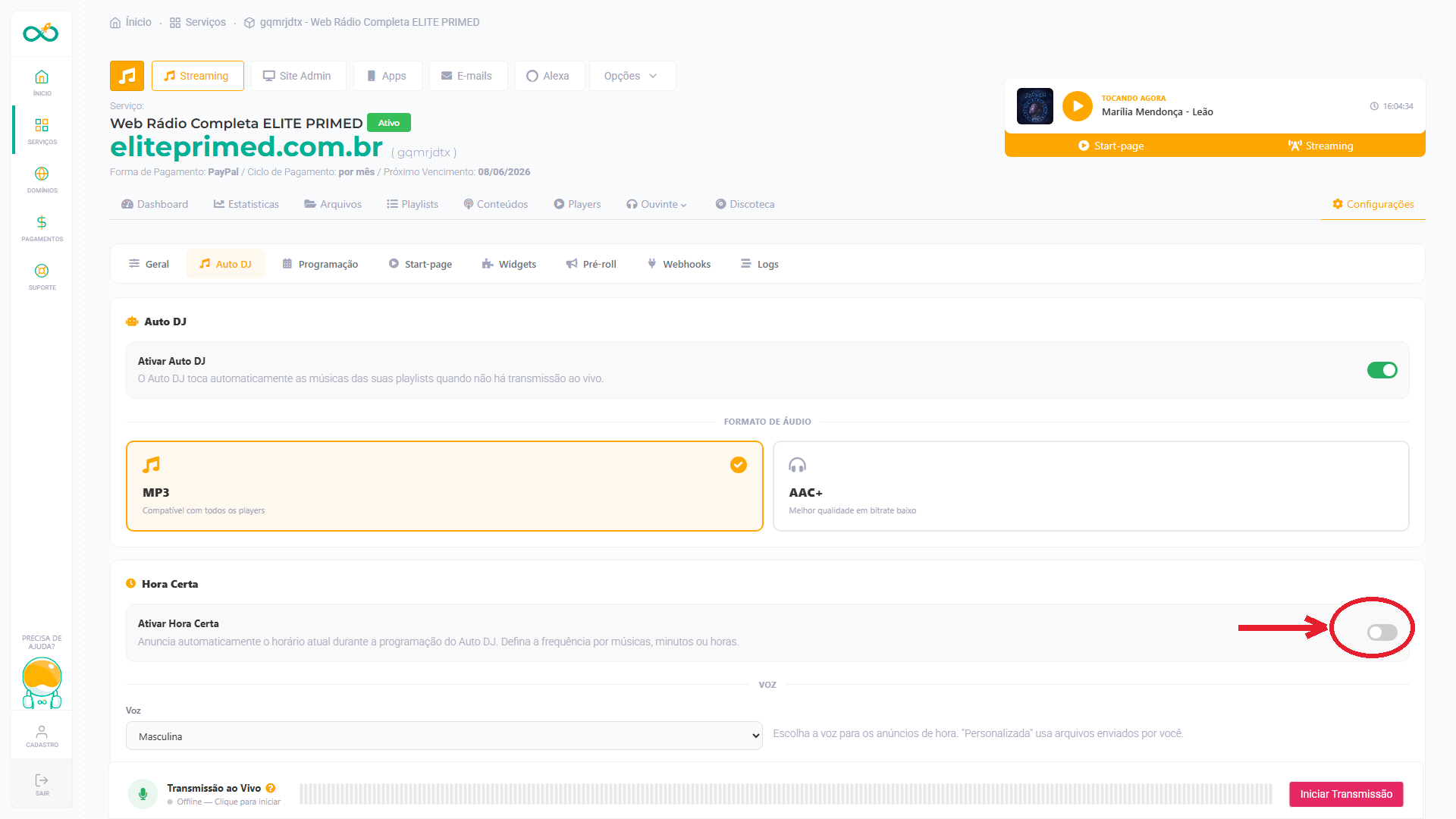Screen dimensions: 1456x819
Task: Enable the Ativar Hora Certa switch
Action: click(x=1382, y=632)
